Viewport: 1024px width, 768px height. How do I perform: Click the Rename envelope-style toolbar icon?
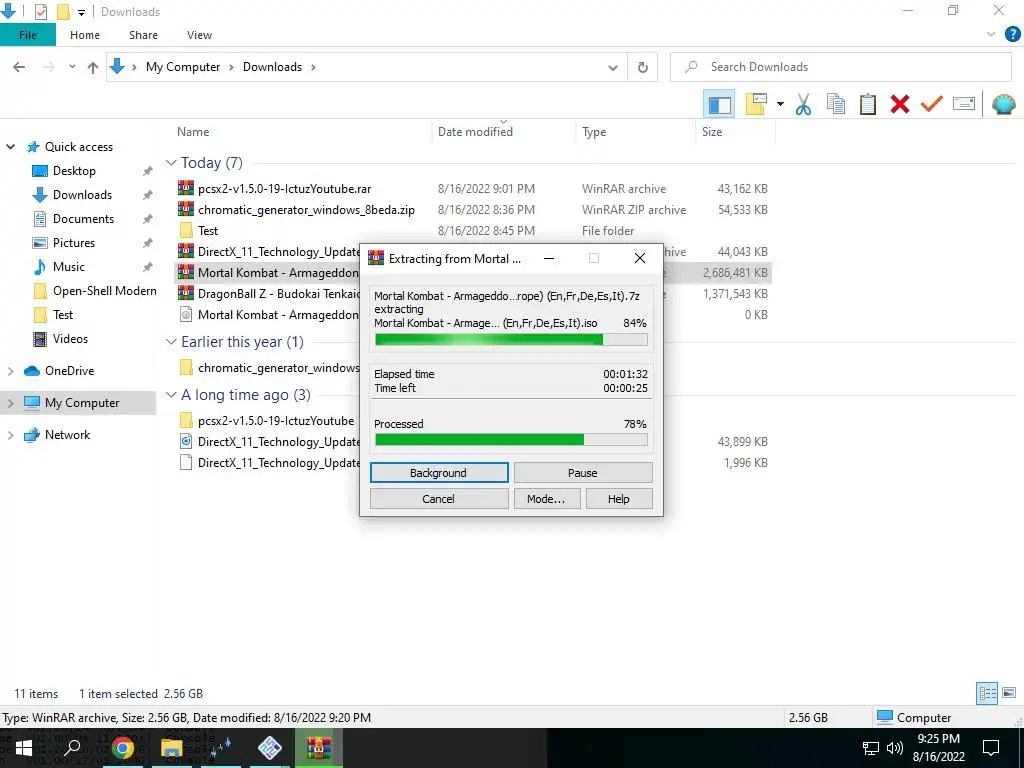click(x=964, y=104)
